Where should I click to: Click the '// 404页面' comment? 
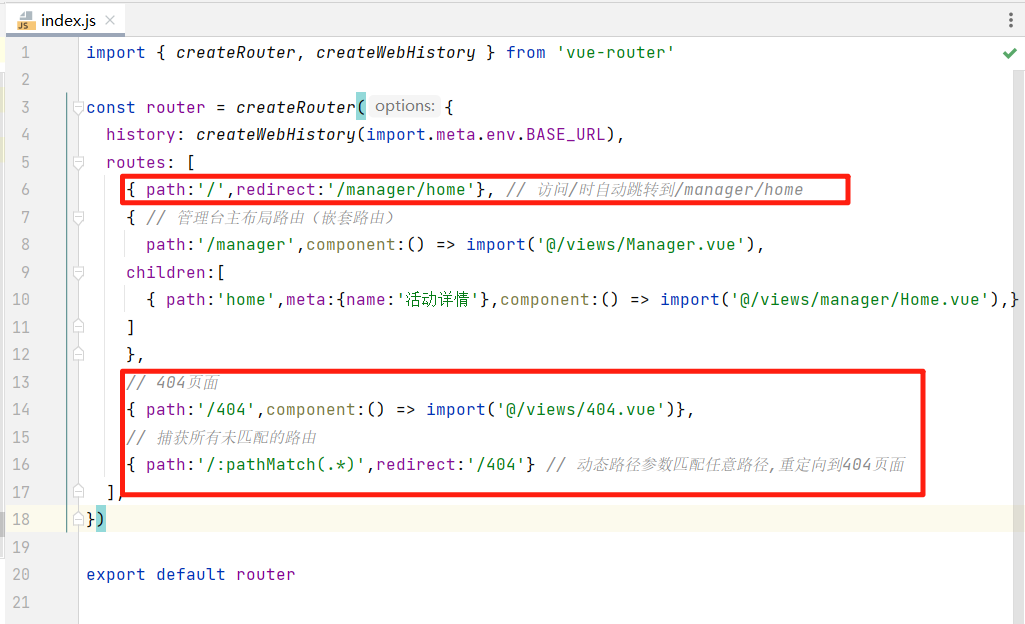click(x=173, y=382)
